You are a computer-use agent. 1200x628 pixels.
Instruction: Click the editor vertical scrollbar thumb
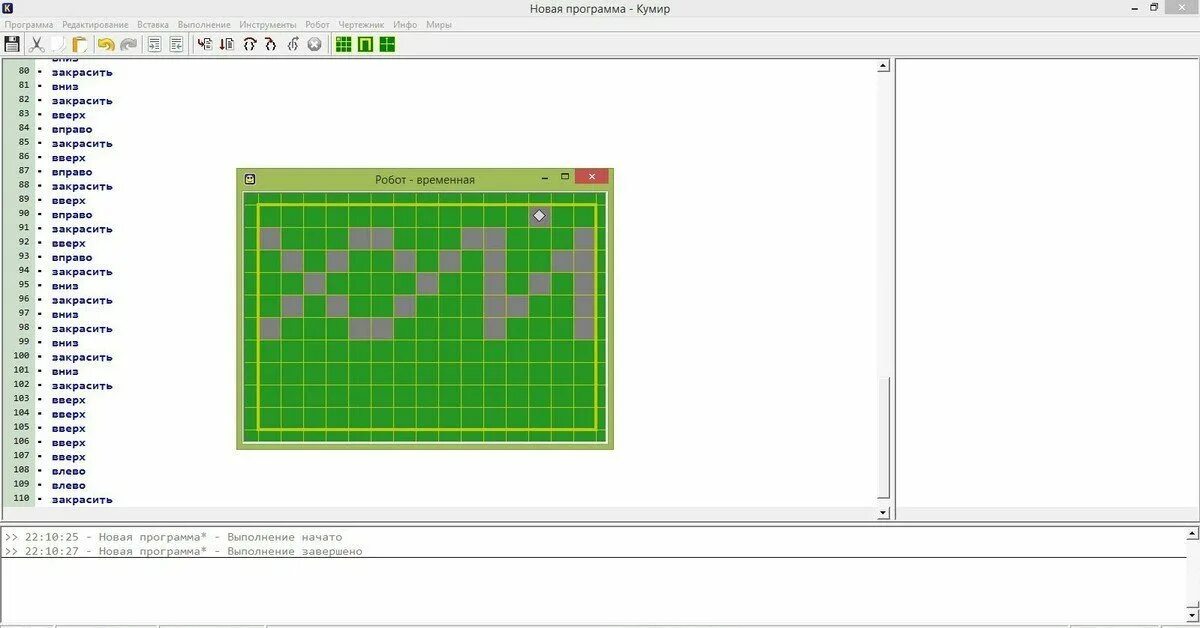(x=883, y=437)
